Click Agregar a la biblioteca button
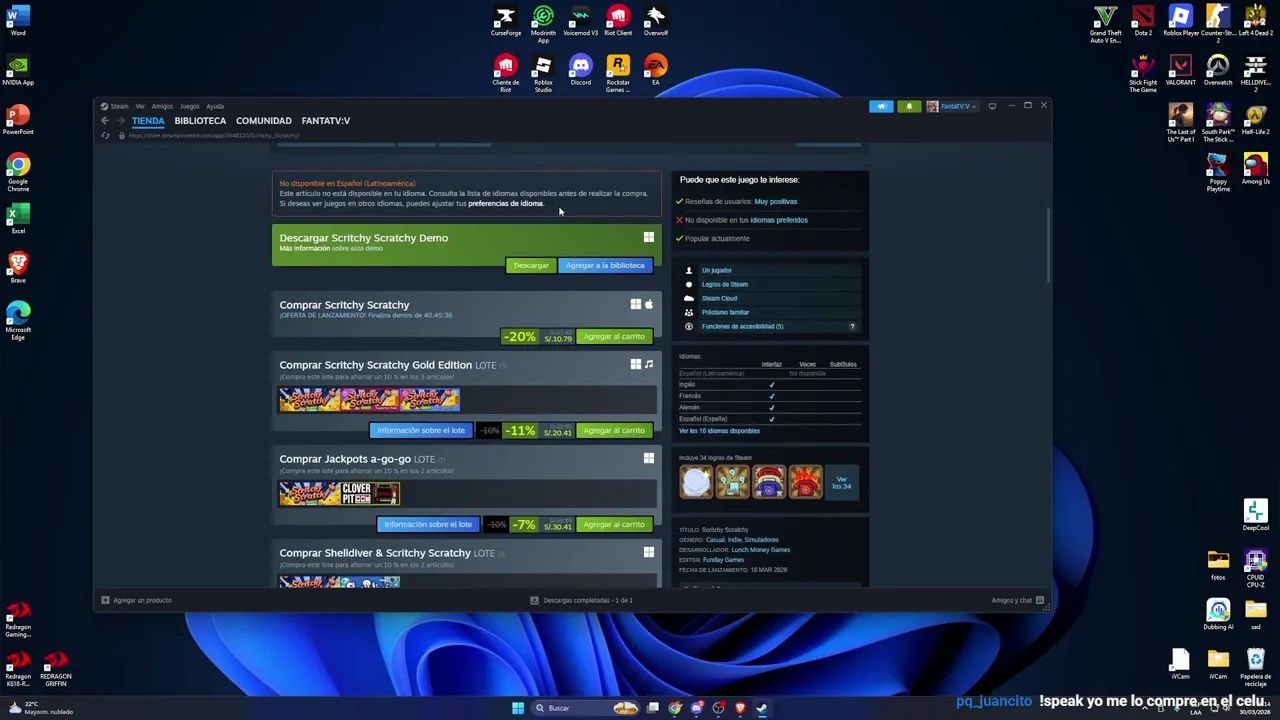The width and height of the screenshot is (1280, 720). (605, 265)
